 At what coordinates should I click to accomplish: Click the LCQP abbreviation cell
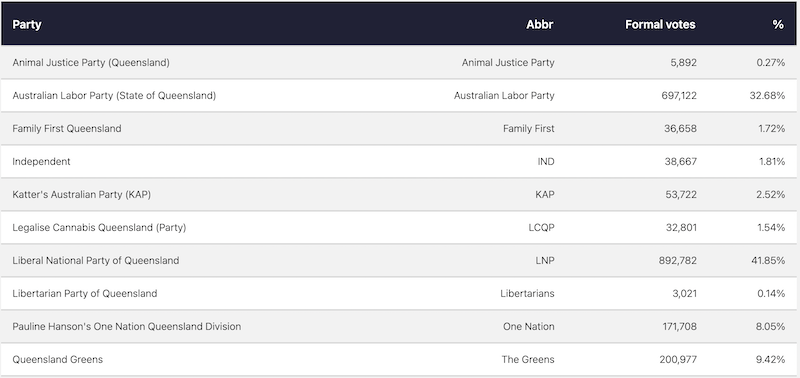click(x=541, y=228)
